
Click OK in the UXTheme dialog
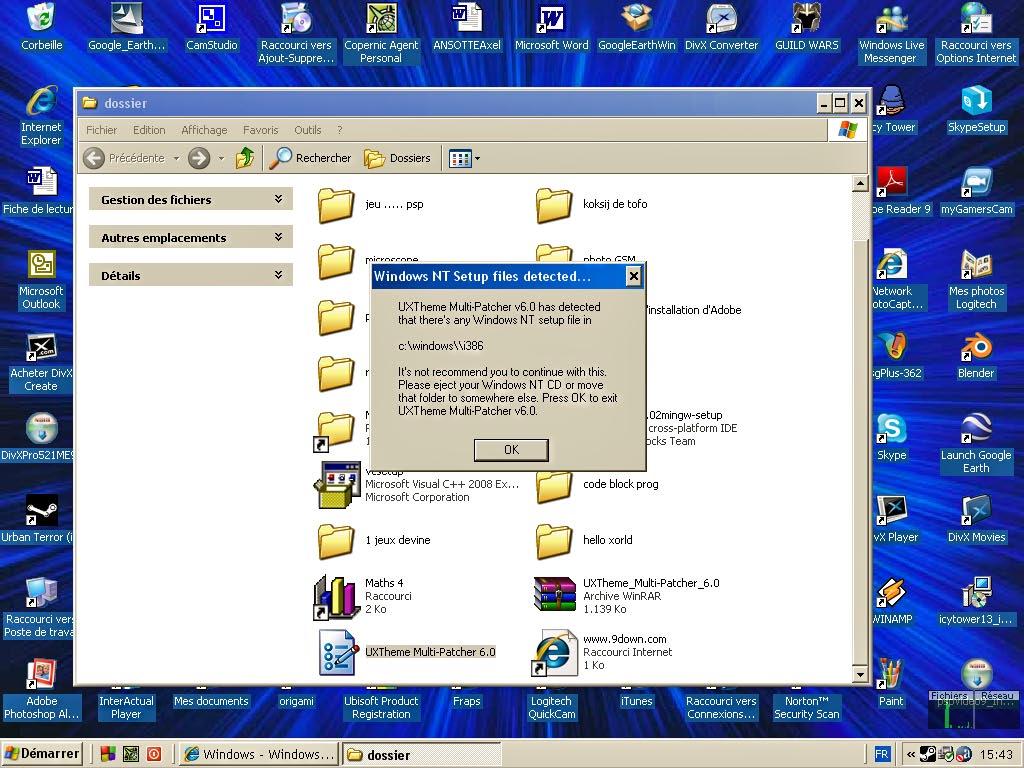point(511,449)
